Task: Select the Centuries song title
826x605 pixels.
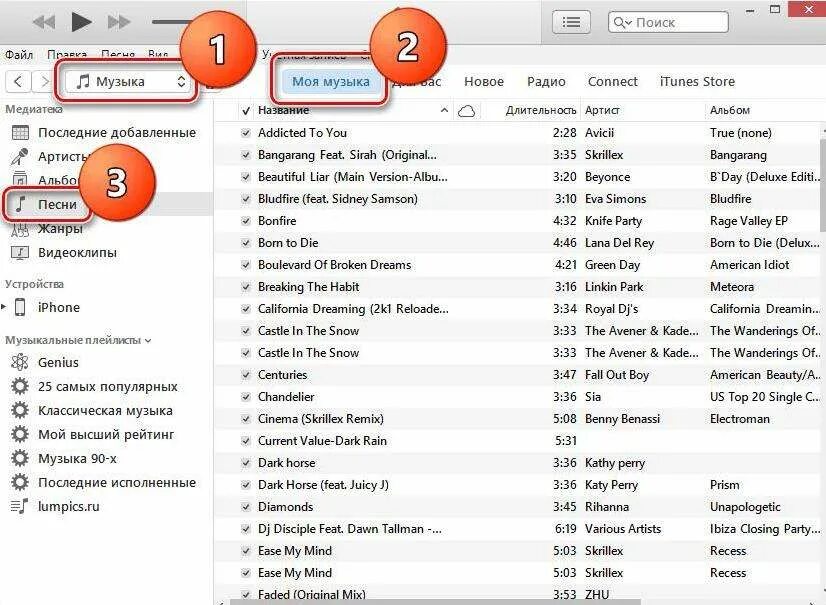Action: 282,375
